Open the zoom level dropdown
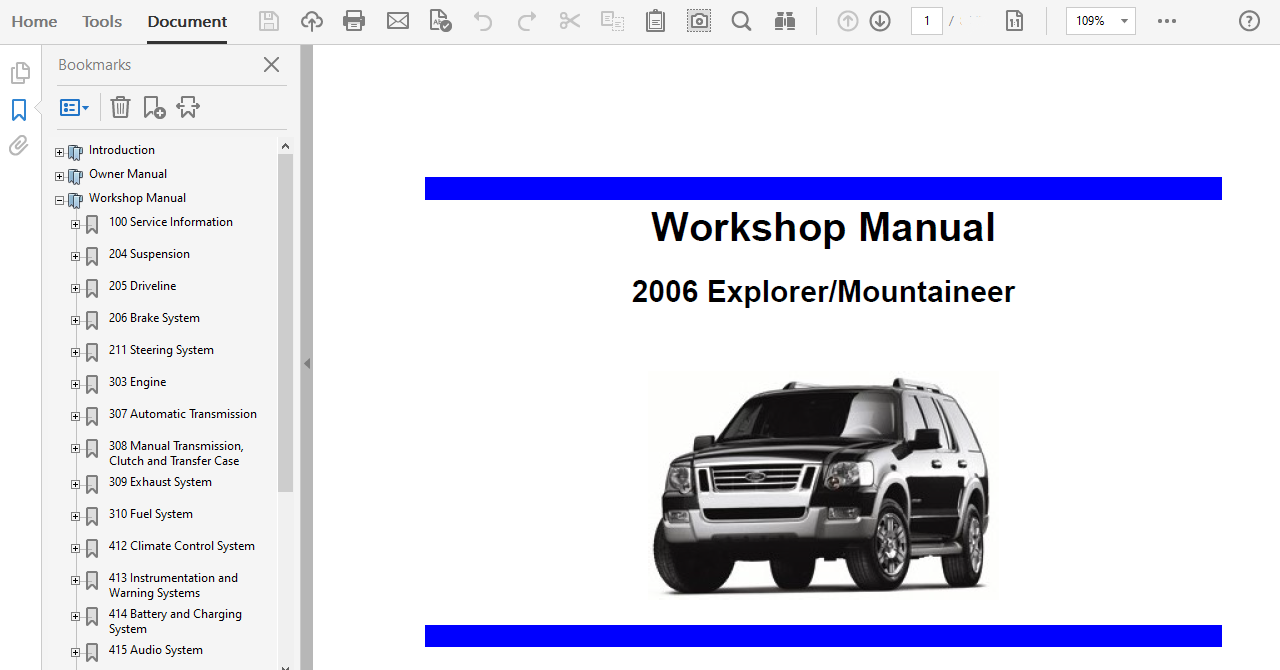This screenshot has height=670, width=1280. coord(1122,20)
